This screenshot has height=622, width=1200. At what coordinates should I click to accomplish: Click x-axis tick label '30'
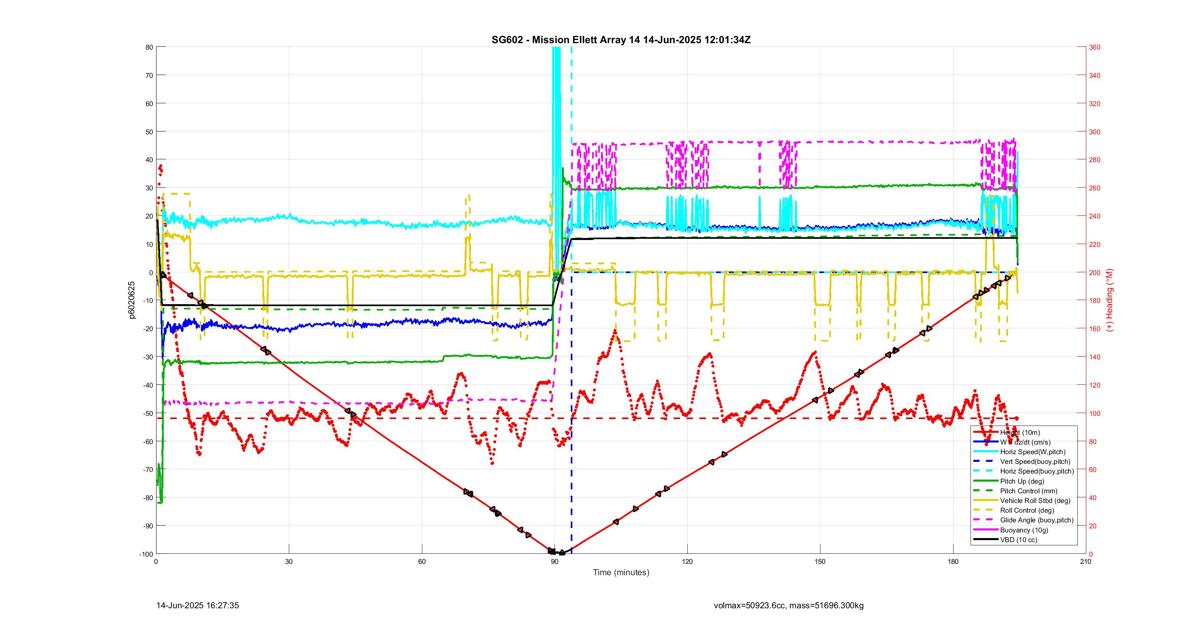(x=289, y=562)
